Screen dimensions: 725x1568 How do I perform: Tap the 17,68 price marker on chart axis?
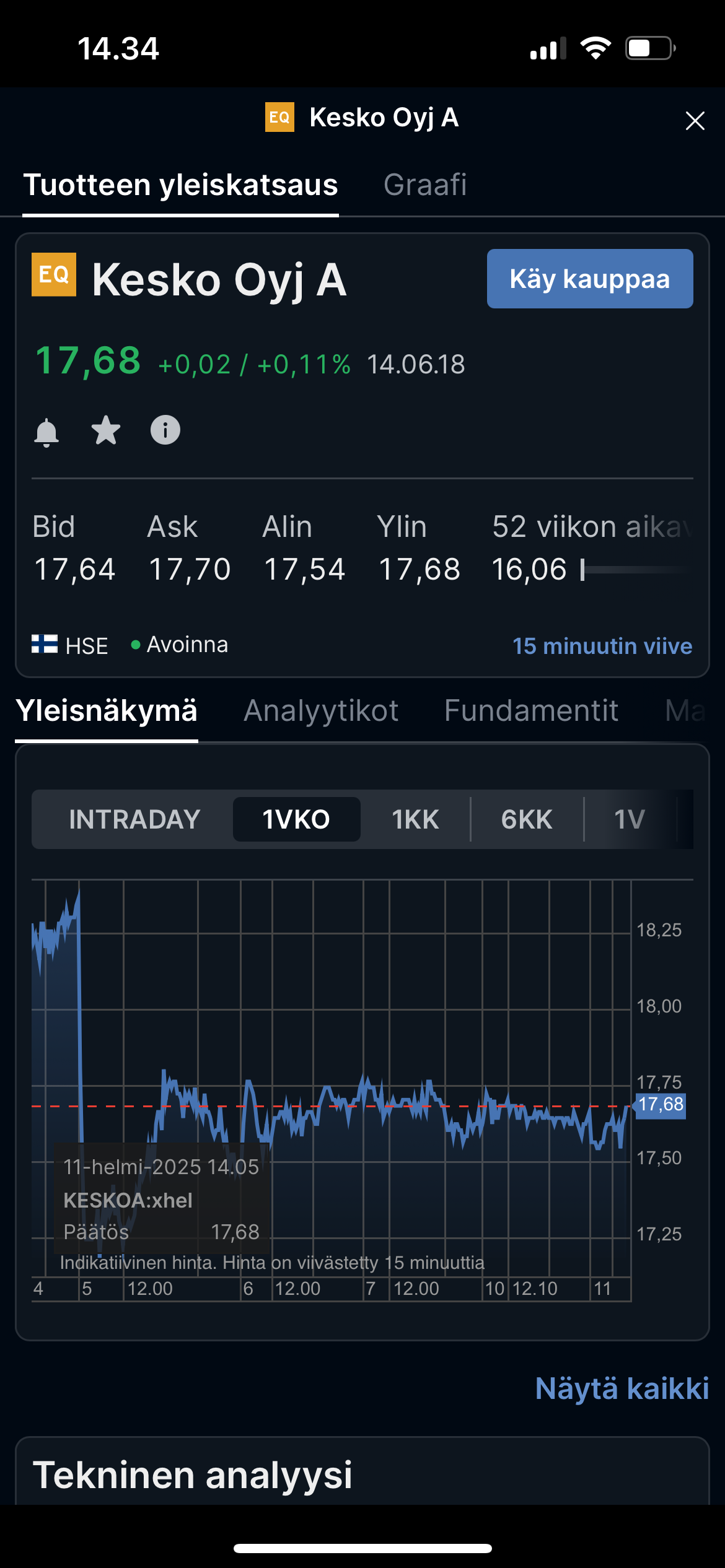coord(661,1104)
